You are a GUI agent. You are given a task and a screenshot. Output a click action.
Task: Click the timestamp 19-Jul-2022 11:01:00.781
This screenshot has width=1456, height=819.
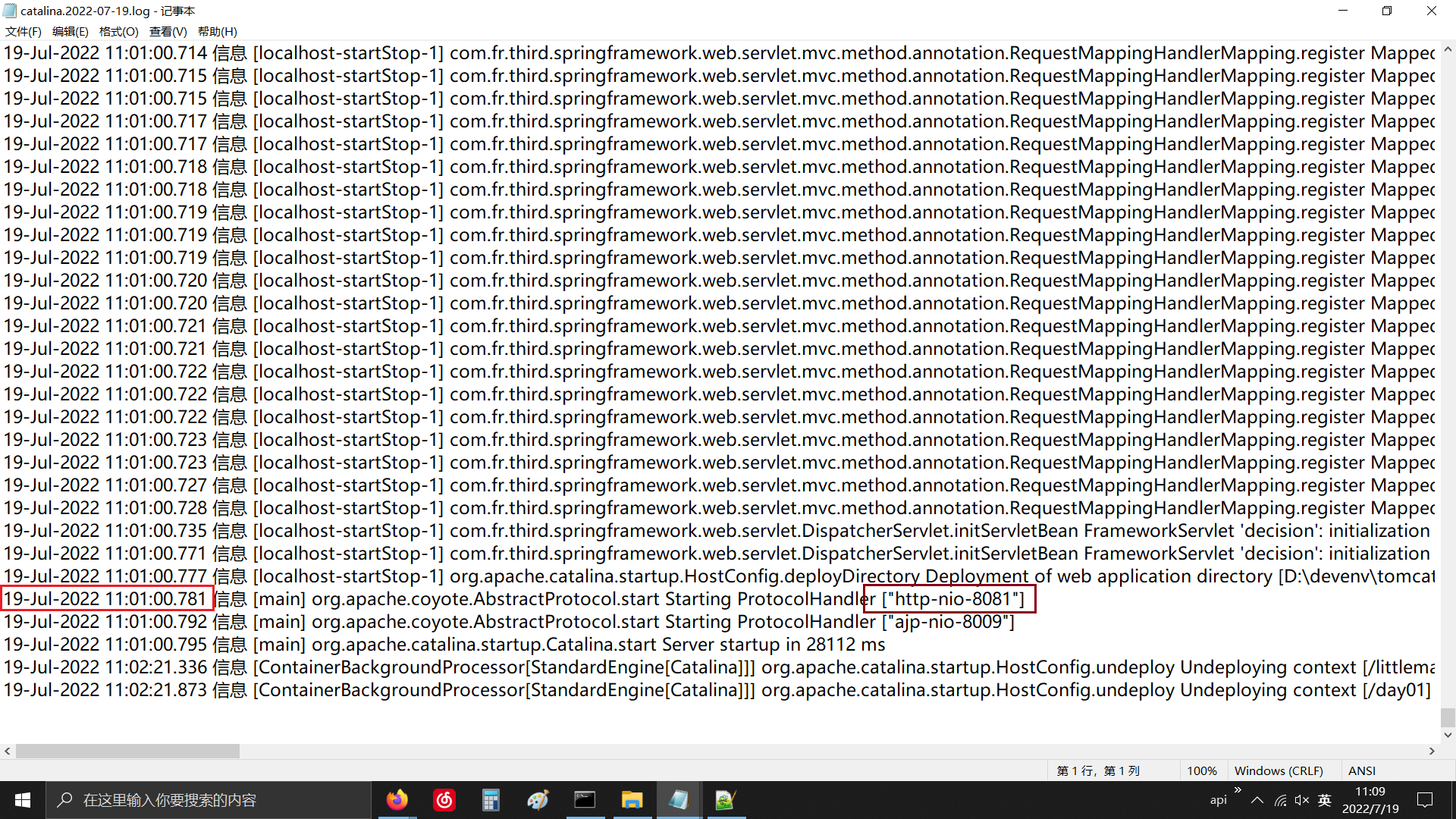(x=105, y=599)
